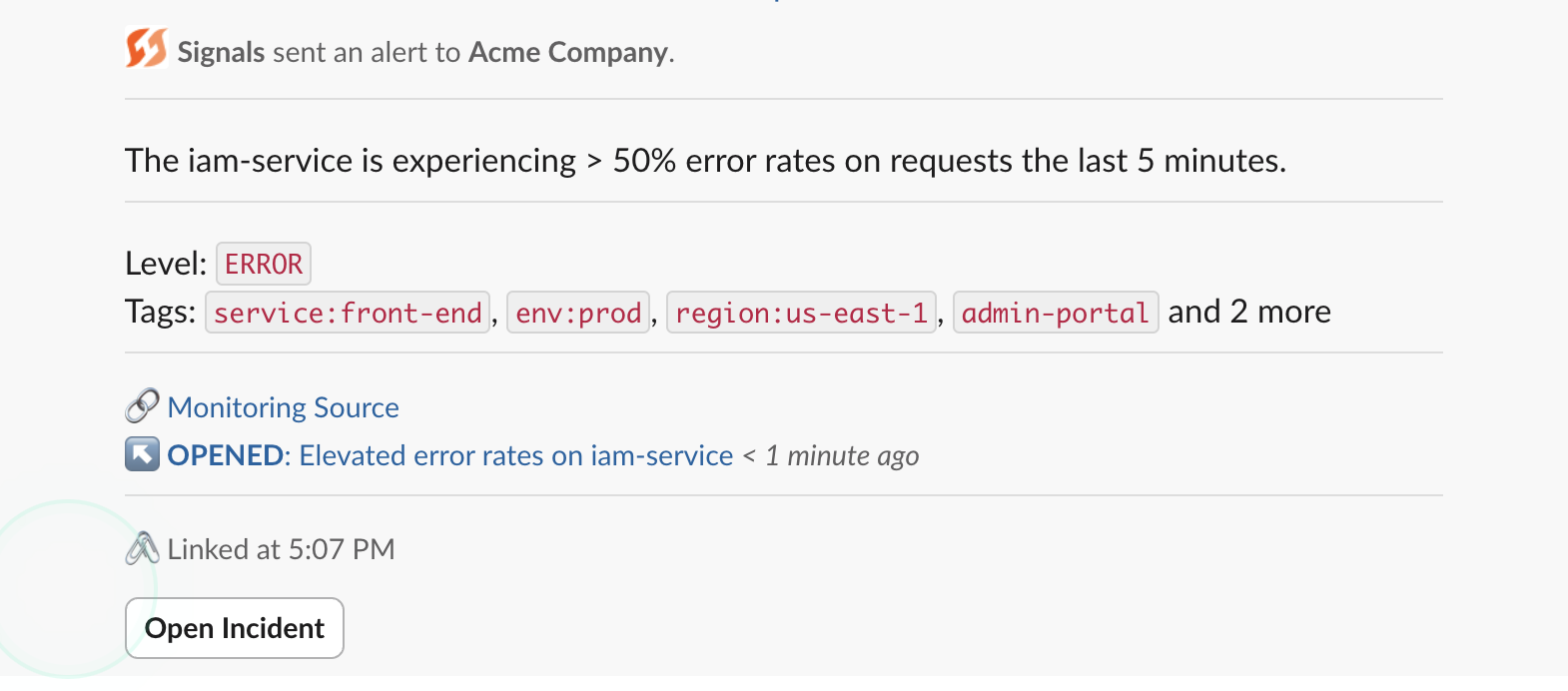This screenshot has height=691, width=1568.
Task: Click the blue arrow icon beside OPENED
Action: point(142,454)
